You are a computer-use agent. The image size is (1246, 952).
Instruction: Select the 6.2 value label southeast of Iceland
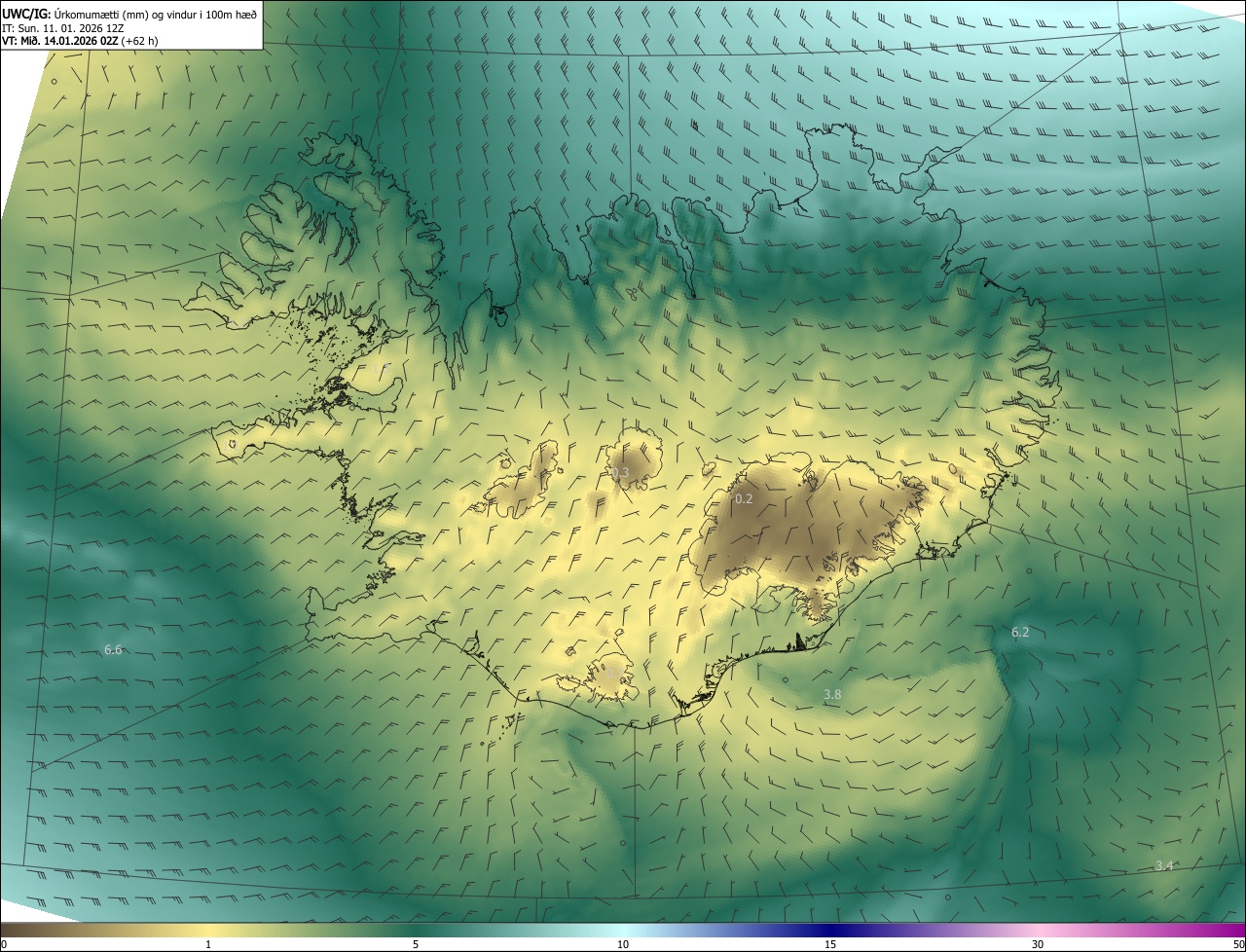tap(1020, 633)
